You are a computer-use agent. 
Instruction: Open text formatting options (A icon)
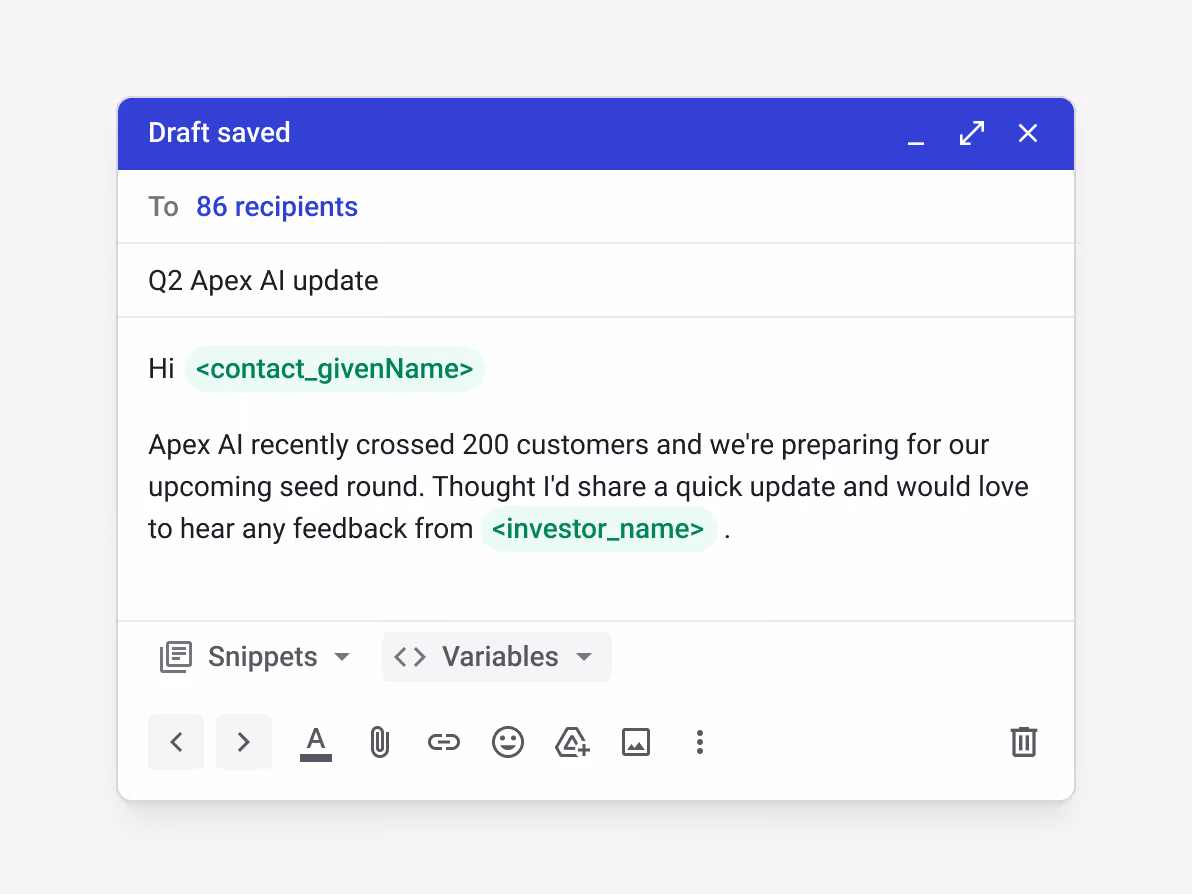tap(316, 743)
